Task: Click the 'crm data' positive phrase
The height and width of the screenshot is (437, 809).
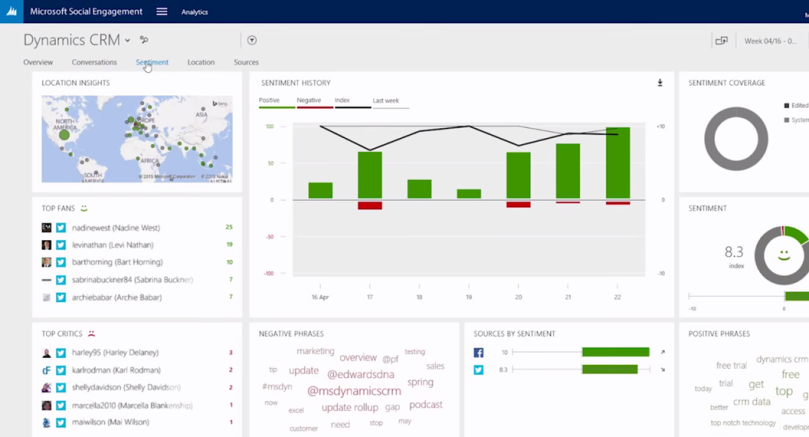Action: point(752,401)
